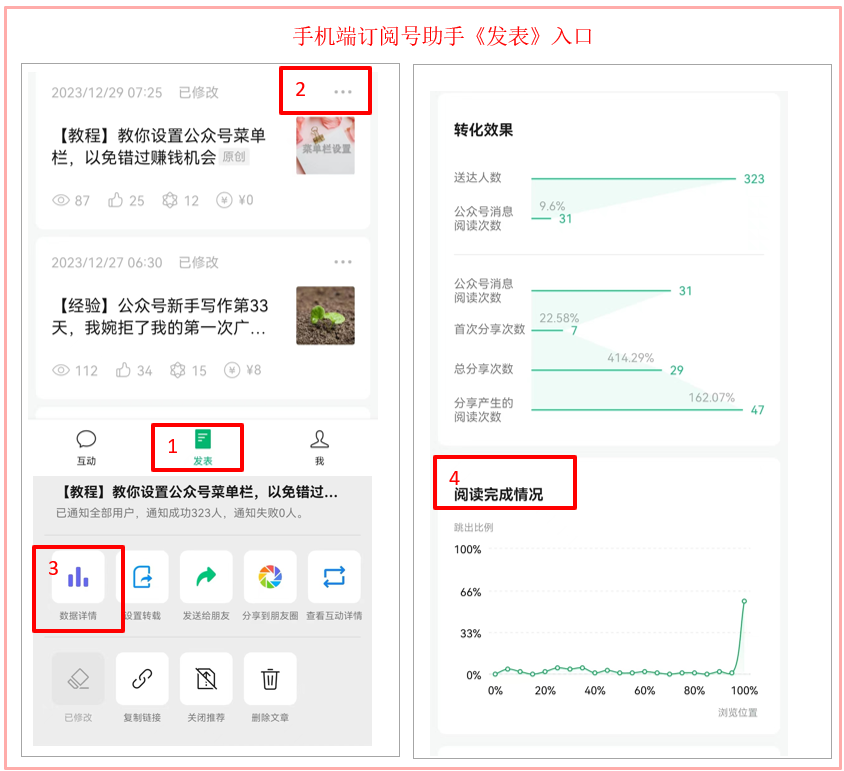Click the 首次分享次数 label
Viewport: 844px width, 771px height.
point(489,330)
